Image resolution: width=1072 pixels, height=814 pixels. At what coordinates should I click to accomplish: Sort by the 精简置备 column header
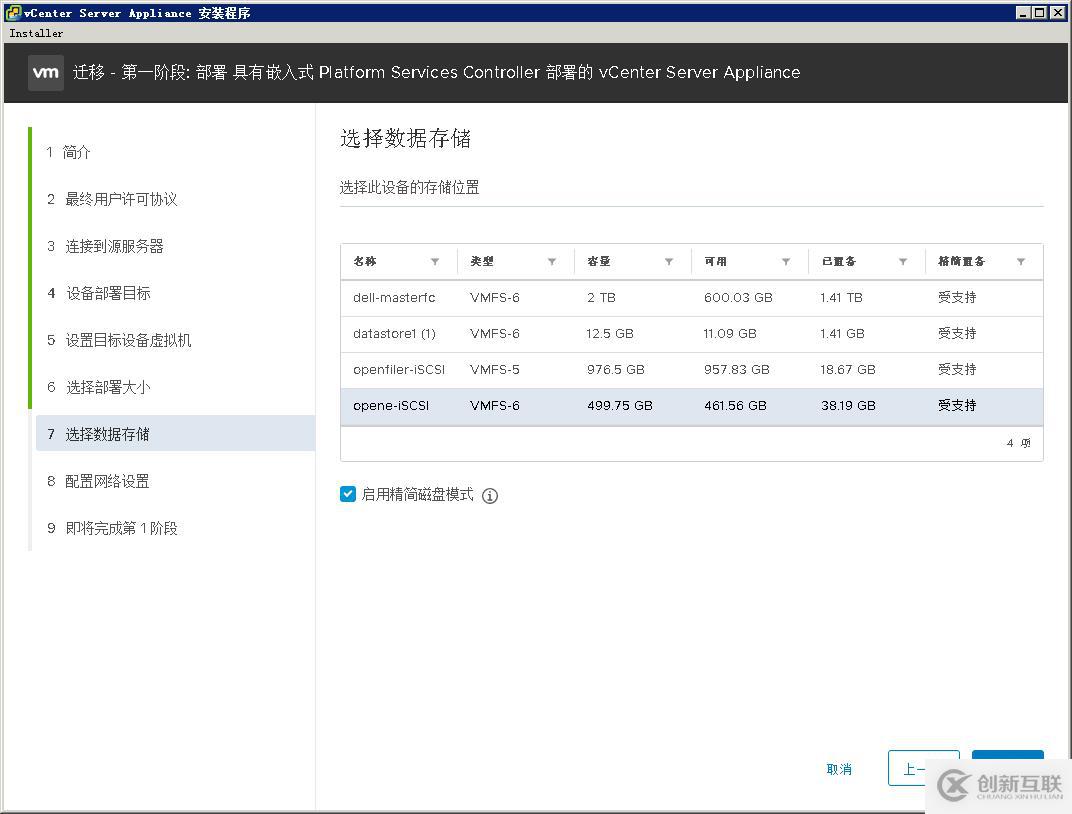(961, 261)
